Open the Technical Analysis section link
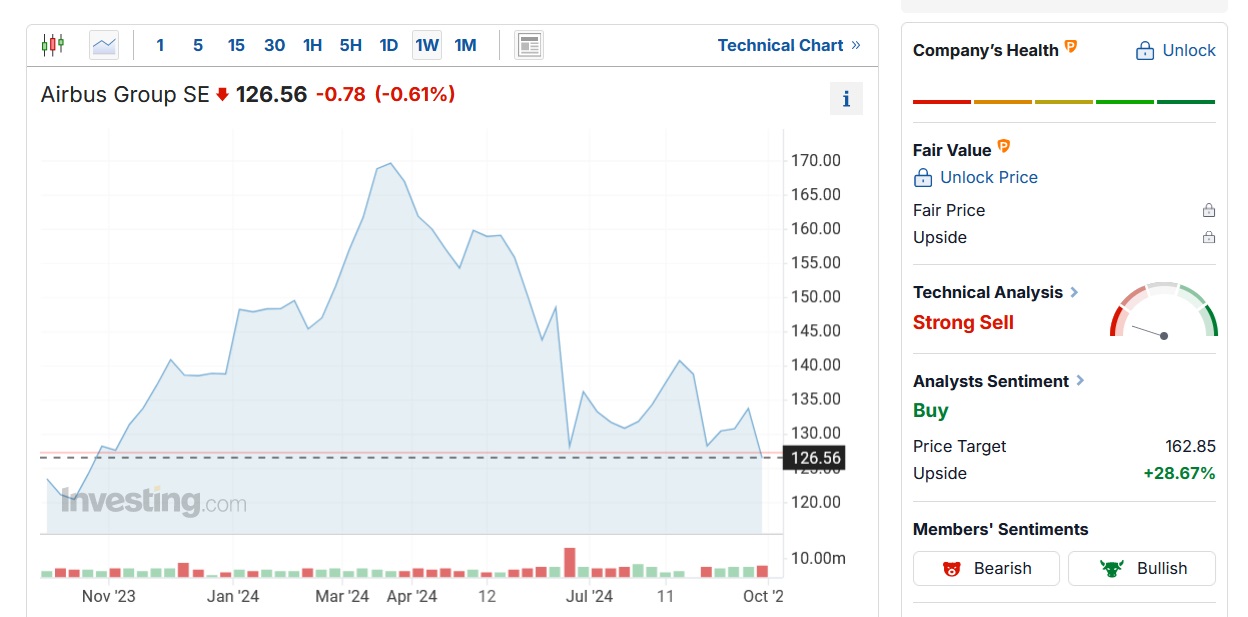Image resolution: width=1248 pixels, height=617 pixels. 996,292
